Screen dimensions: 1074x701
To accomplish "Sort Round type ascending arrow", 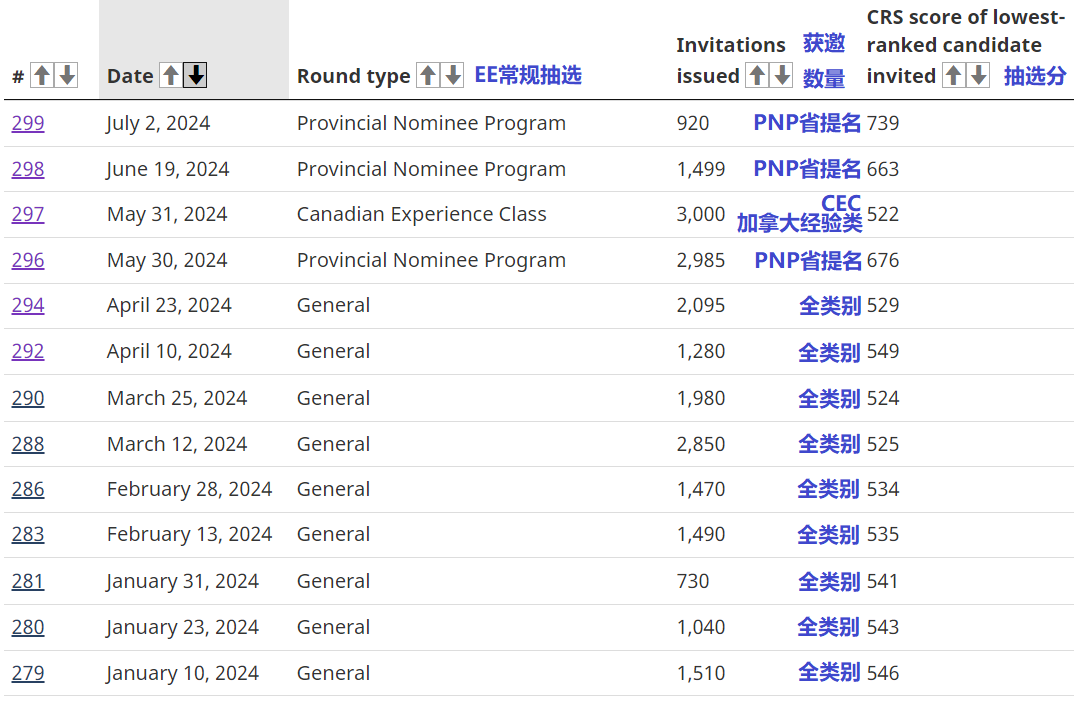I will 428,75.
